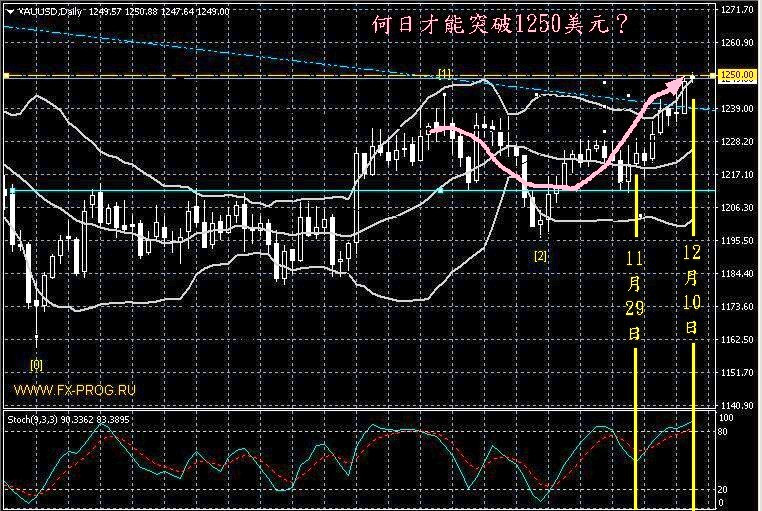Image resolution: width=762 pixels, height=511 pixels.
Task: Click the chart menu triangle beside XAUUSD
Action: coord(10,12)
